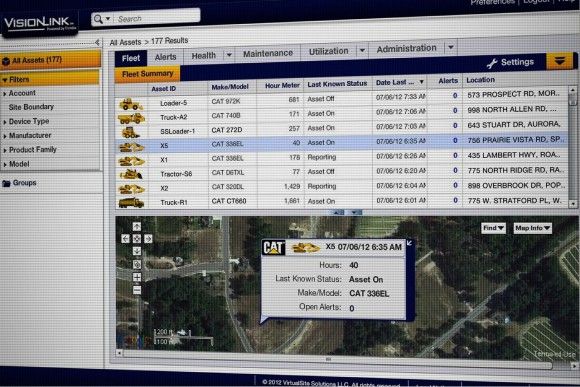The width and height of the screenshot is (580, 387).
Task: Switch to the Alerts tab
Action: (x=165, y=57)
